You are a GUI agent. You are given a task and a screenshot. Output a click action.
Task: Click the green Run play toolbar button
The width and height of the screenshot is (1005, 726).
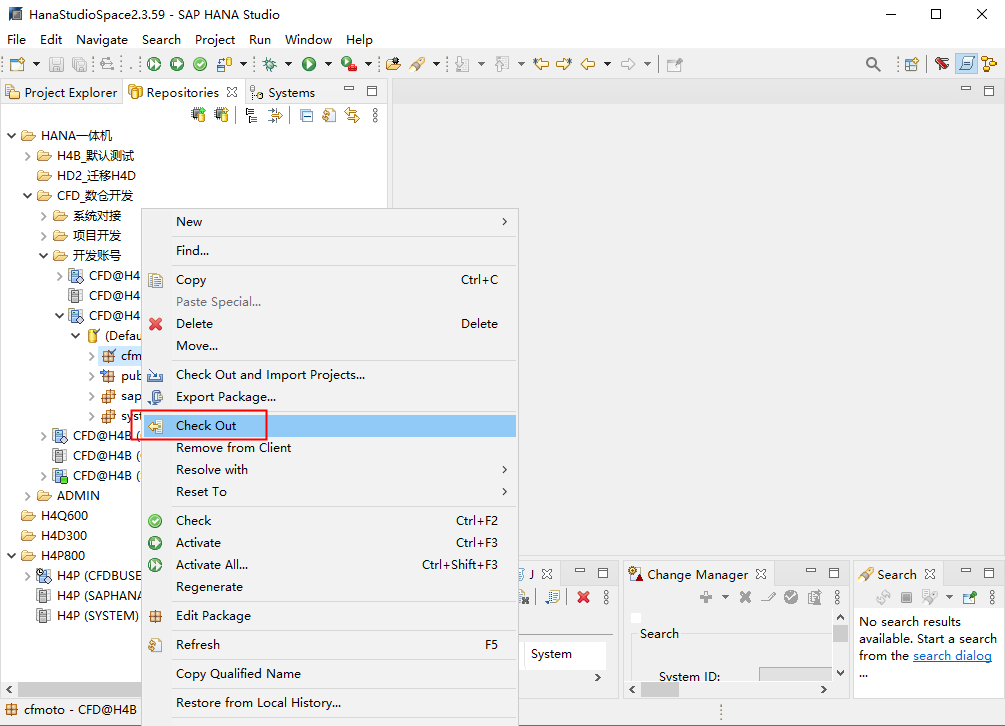309,64
